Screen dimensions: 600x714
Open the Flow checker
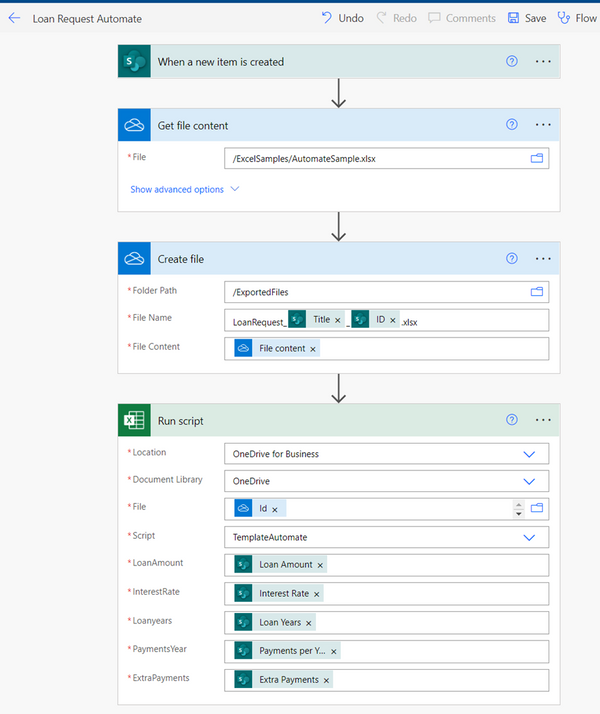(577, 18)
